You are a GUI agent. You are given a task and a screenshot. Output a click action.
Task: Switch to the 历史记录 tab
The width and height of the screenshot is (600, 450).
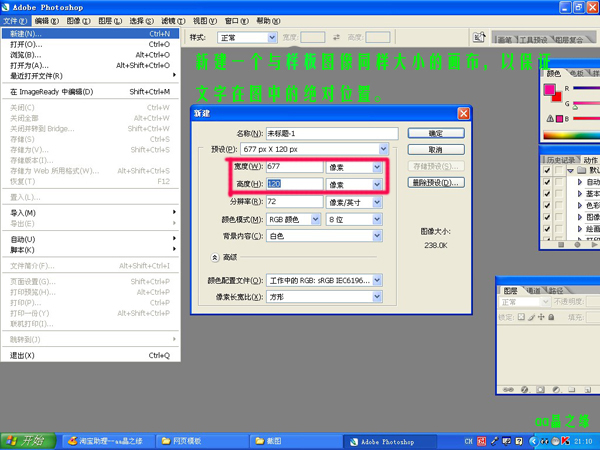tap(560, 160)
